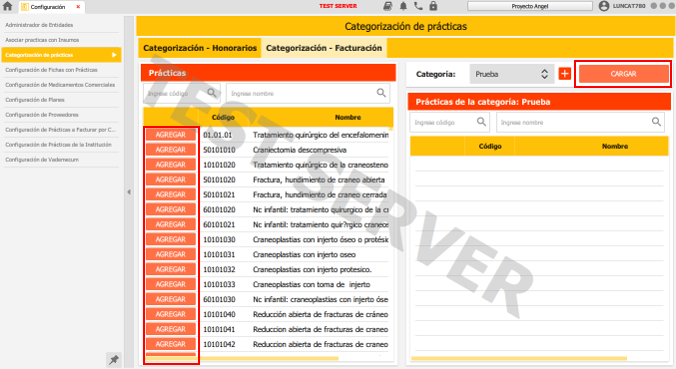The height and width of the screenshot is (369, 676).
Task: Click the plus icon to add category
Action: point(564,74)
